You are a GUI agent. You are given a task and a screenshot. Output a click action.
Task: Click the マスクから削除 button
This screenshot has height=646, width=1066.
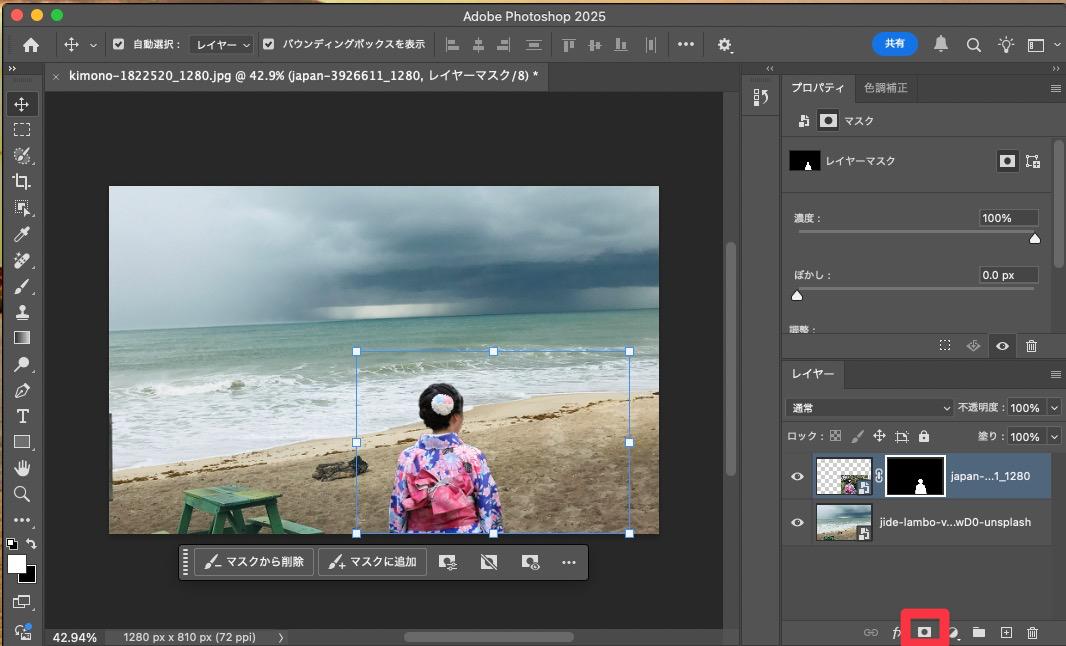point(254,562)
